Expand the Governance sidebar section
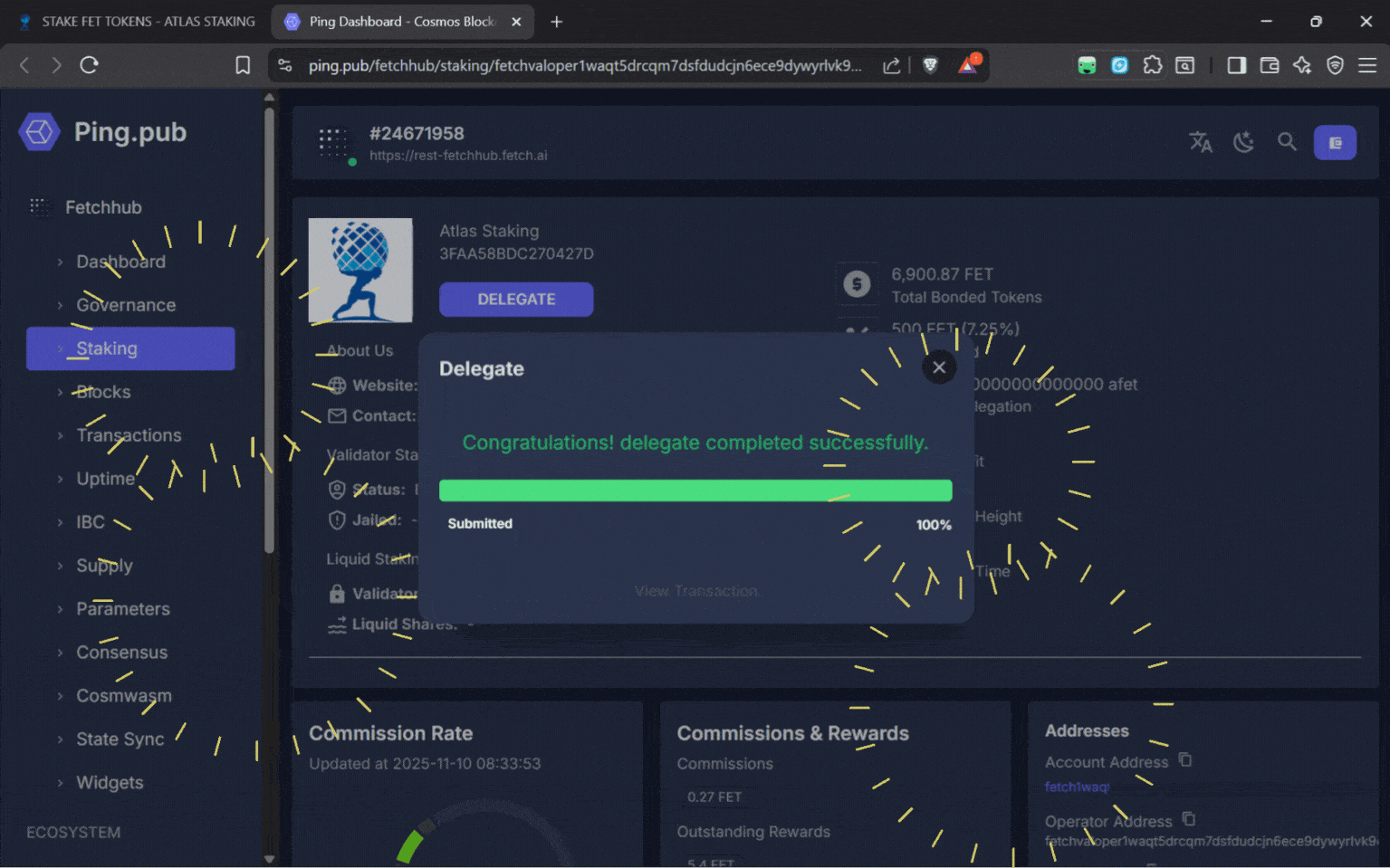The width and height of the screenshot is (1390, 868). (126, 305)
